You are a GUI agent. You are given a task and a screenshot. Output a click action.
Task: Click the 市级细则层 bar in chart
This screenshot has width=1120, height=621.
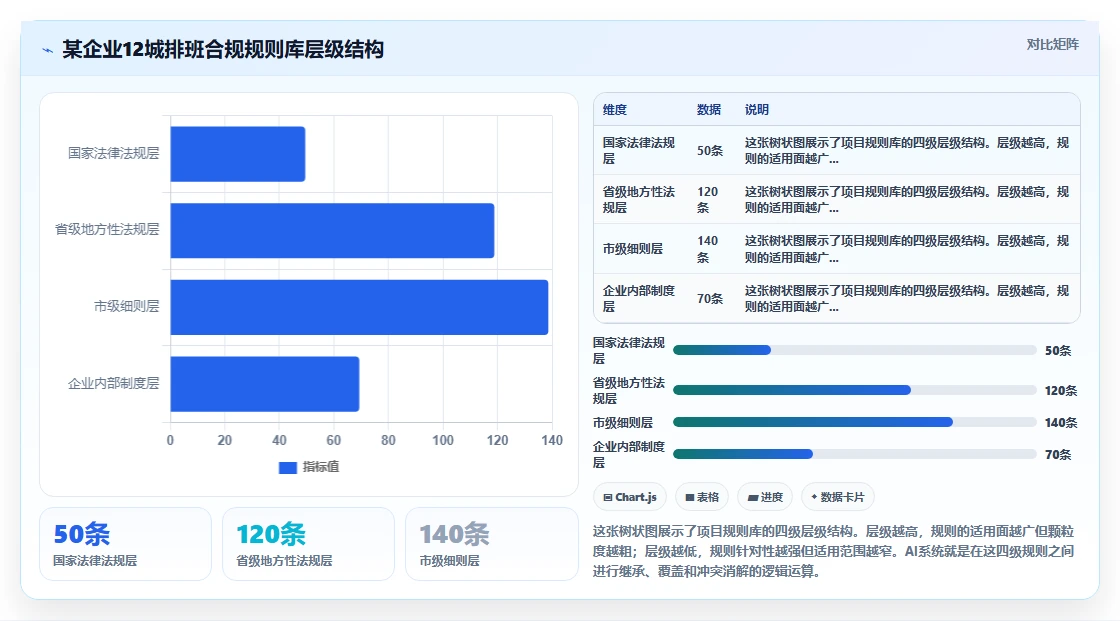click(x=359, y=307)
